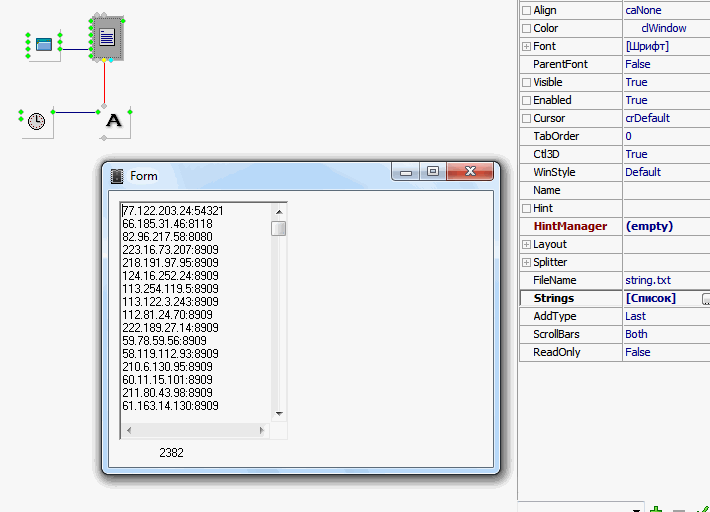Select the Timer clock component
Screen dimensions: 710x512
pos(36,121)
